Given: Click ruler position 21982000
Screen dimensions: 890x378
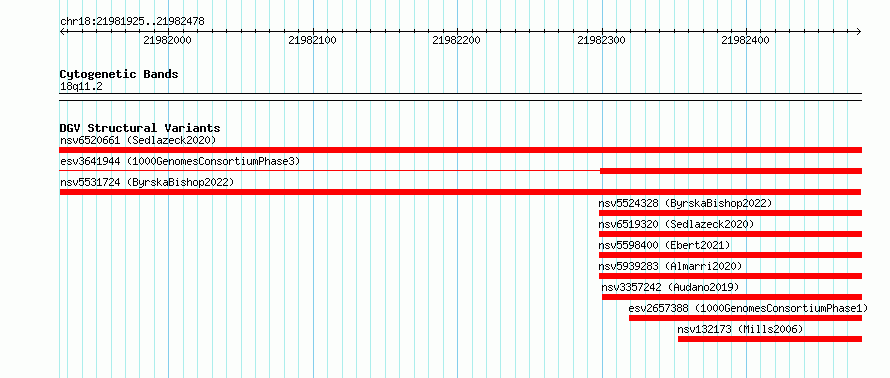Looking at the screenshot, I should tap(167, 40).
